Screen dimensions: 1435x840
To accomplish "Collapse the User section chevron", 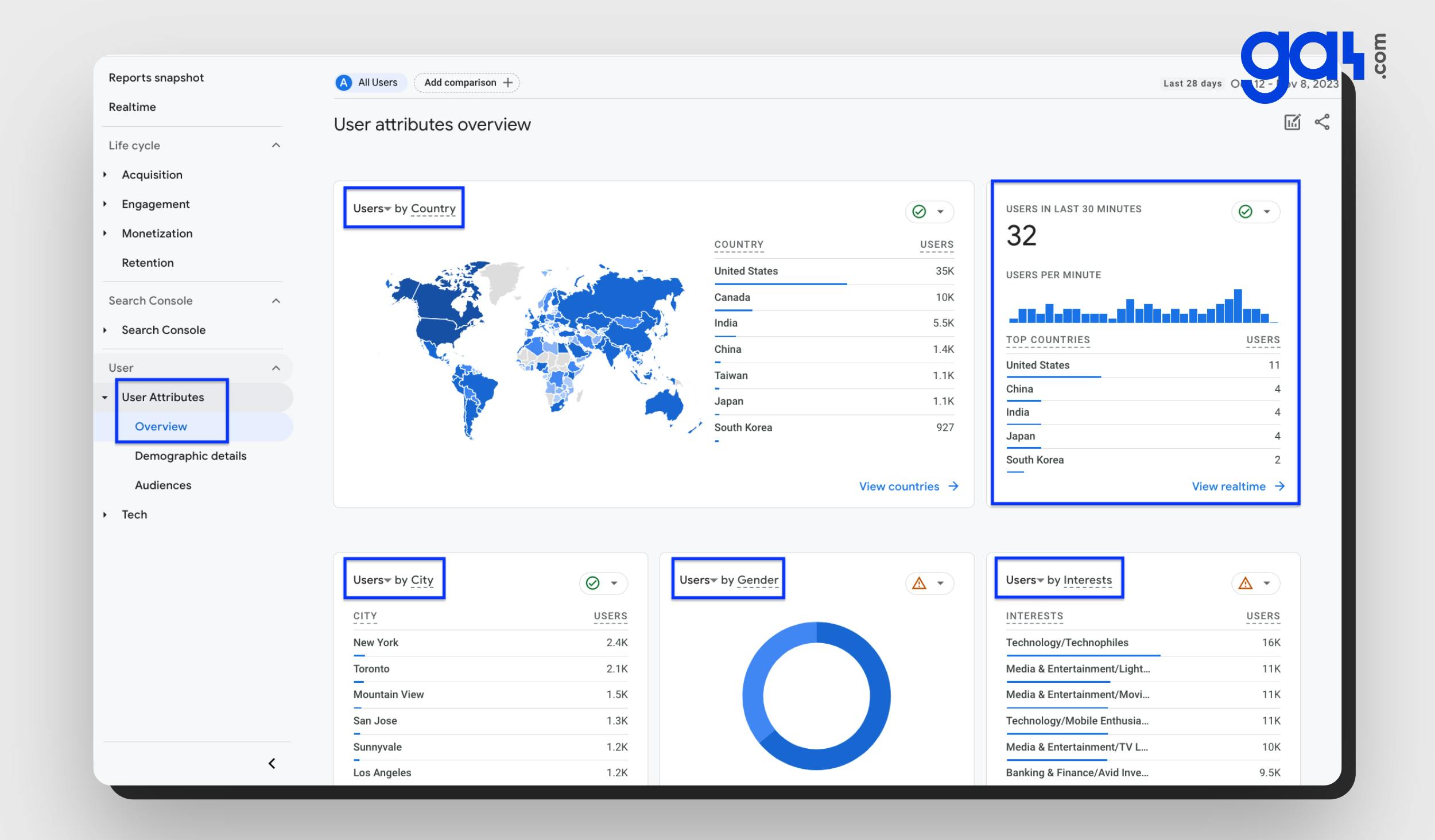I will click(x=276, y=368).
